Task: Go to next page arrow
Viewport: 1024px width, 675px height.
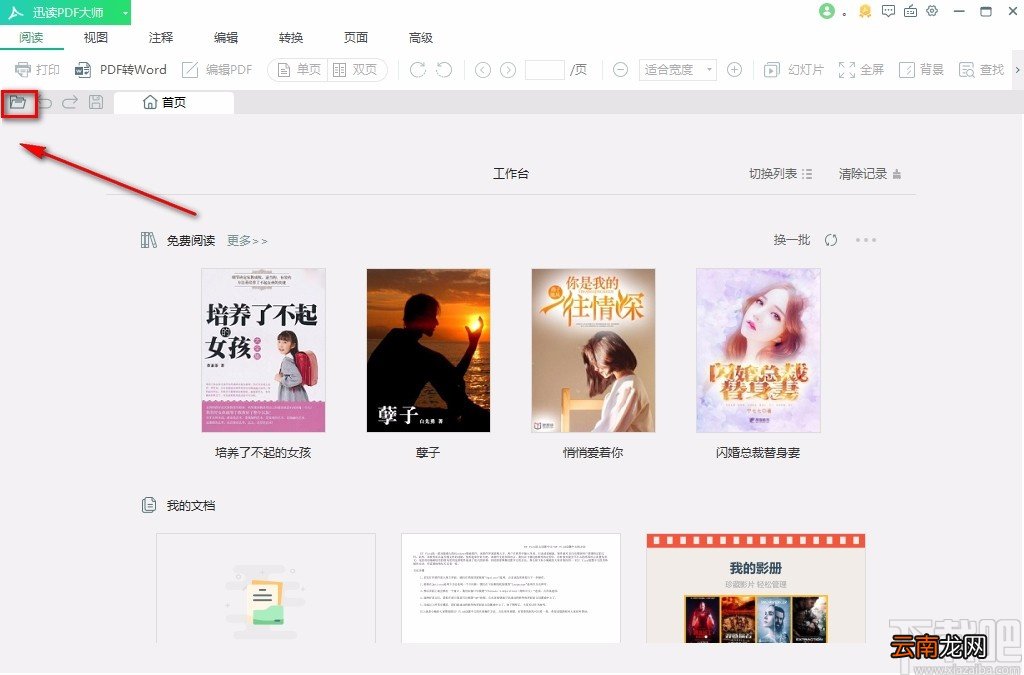Action: 508,70
